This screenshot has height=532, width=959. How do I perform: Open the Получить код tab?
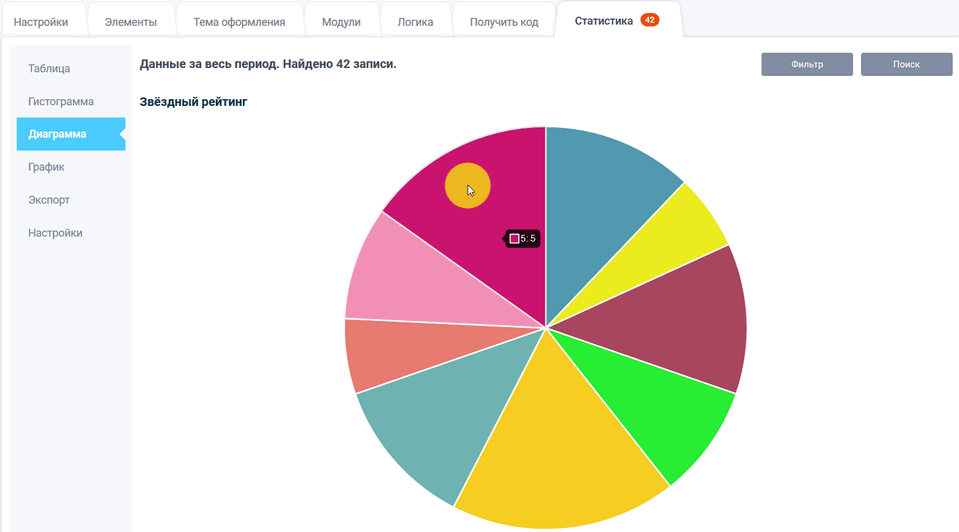click(x=504, y=22)
